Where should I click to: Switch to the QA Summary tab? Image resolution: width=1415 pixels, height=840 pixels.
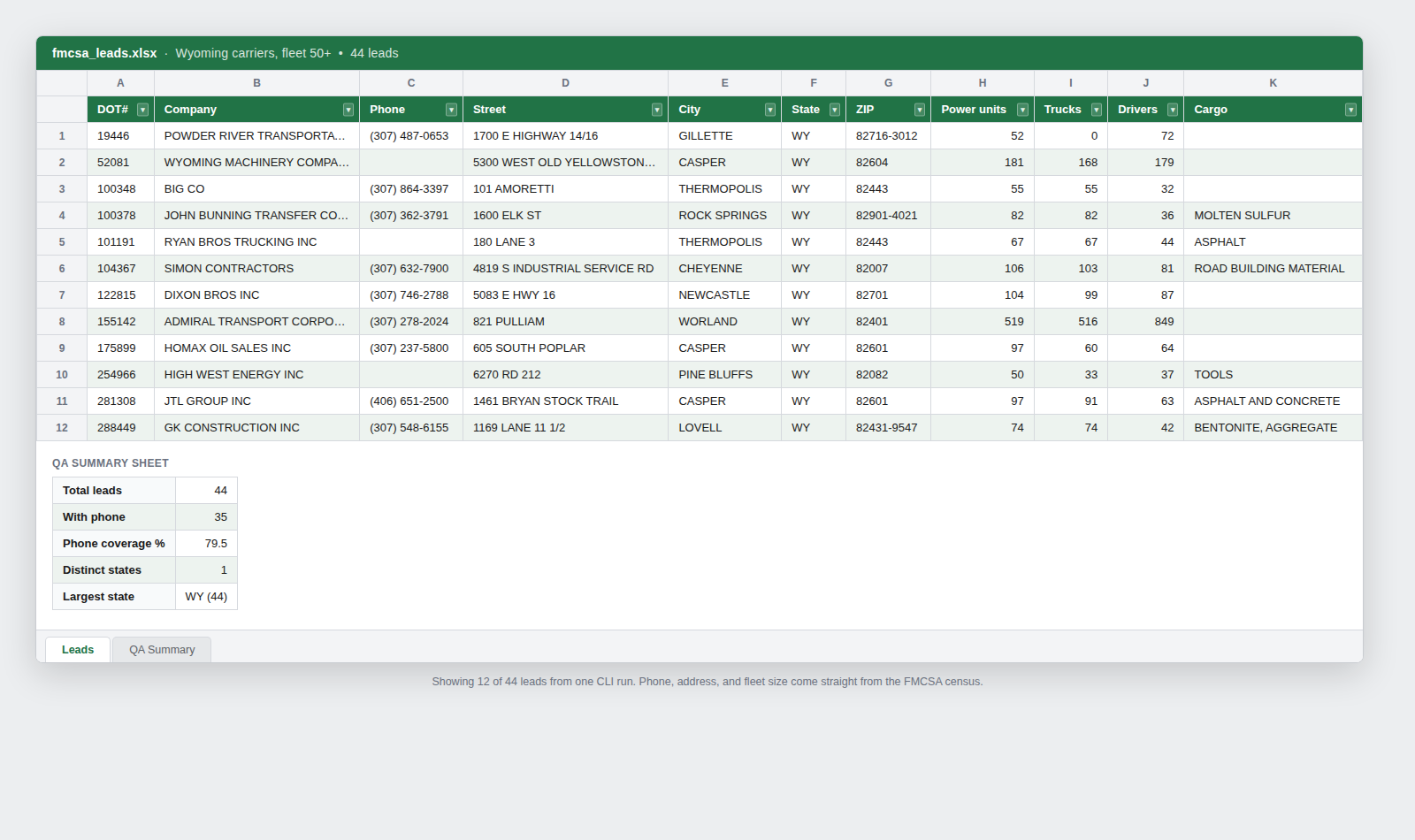pos(162,650)
